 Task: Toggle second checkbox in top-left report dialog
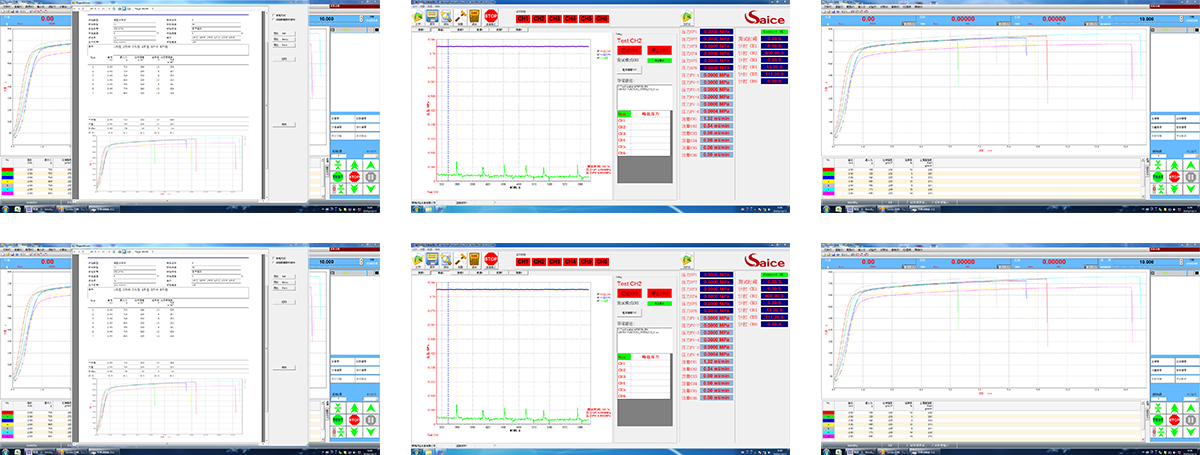pyautogui.click(x=273, y=22)
